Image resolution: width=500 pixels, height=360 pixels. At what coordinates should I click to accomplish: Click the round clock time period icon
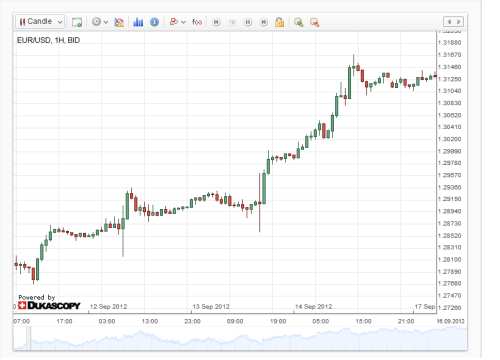point(96,22)
